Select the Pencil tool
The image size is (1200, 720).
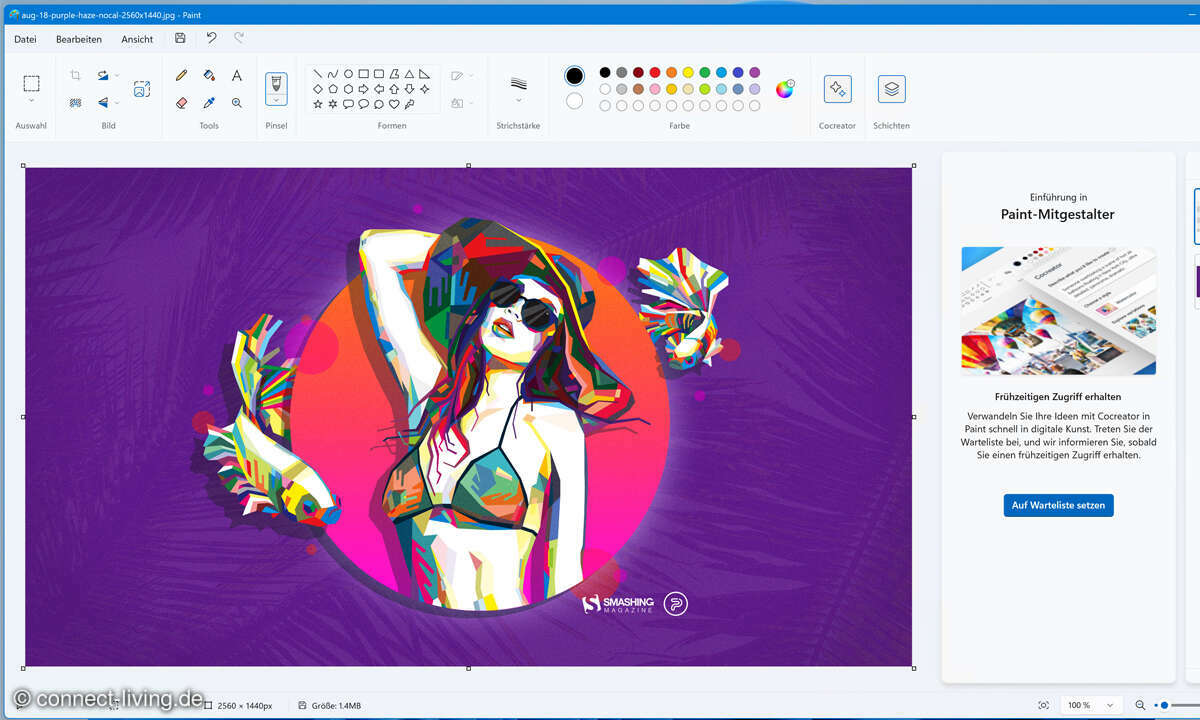tap(181, 75)
